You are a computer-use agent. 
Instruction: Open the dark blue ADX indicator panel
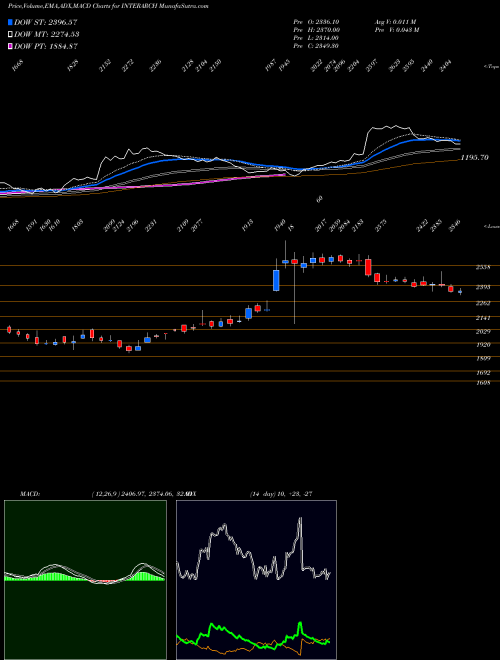tap(256, 580)
